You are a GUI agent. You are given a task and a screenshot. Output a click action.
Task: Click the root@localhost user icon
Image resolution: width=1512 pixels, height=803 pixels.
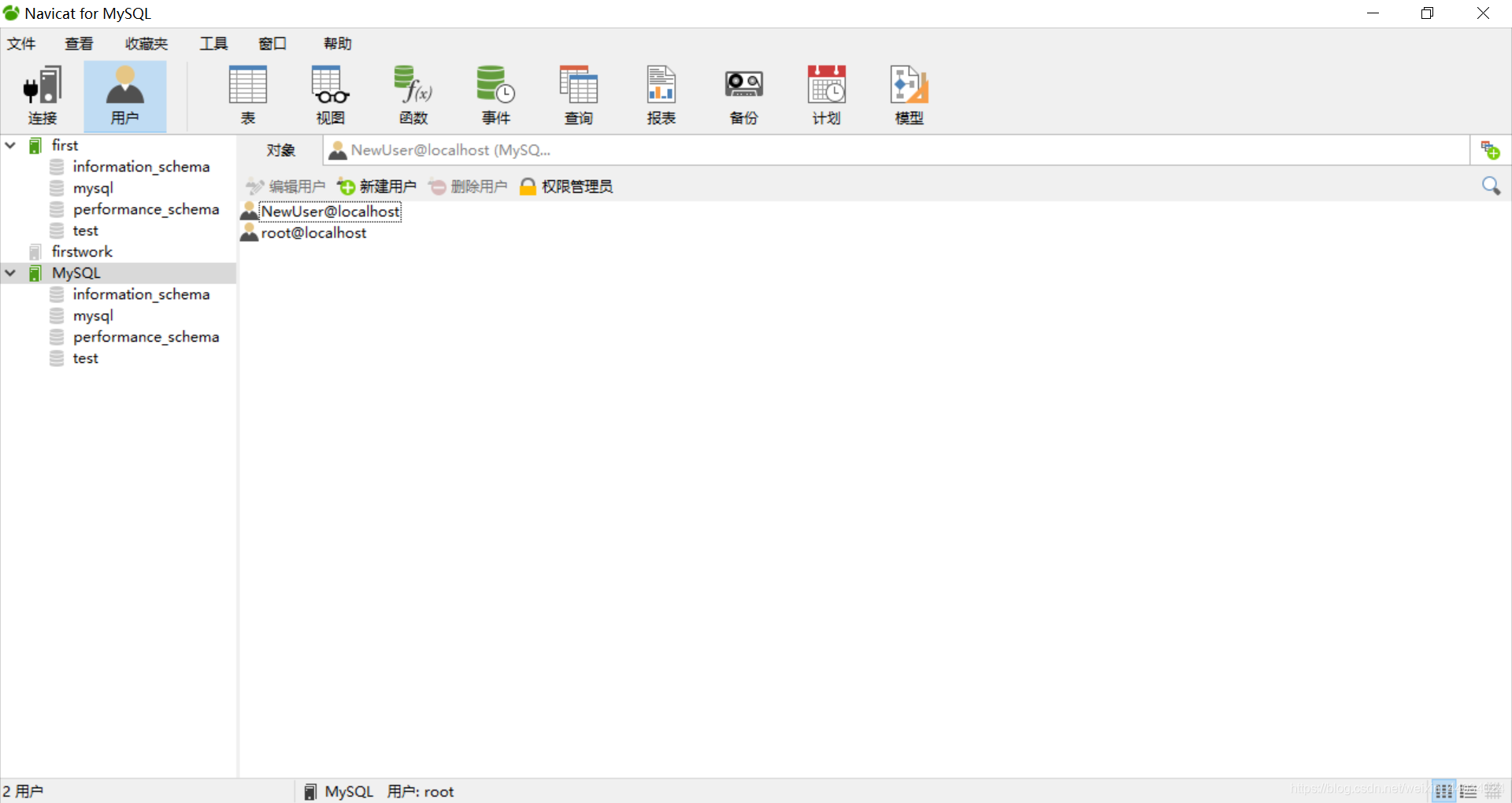(249, 233)
